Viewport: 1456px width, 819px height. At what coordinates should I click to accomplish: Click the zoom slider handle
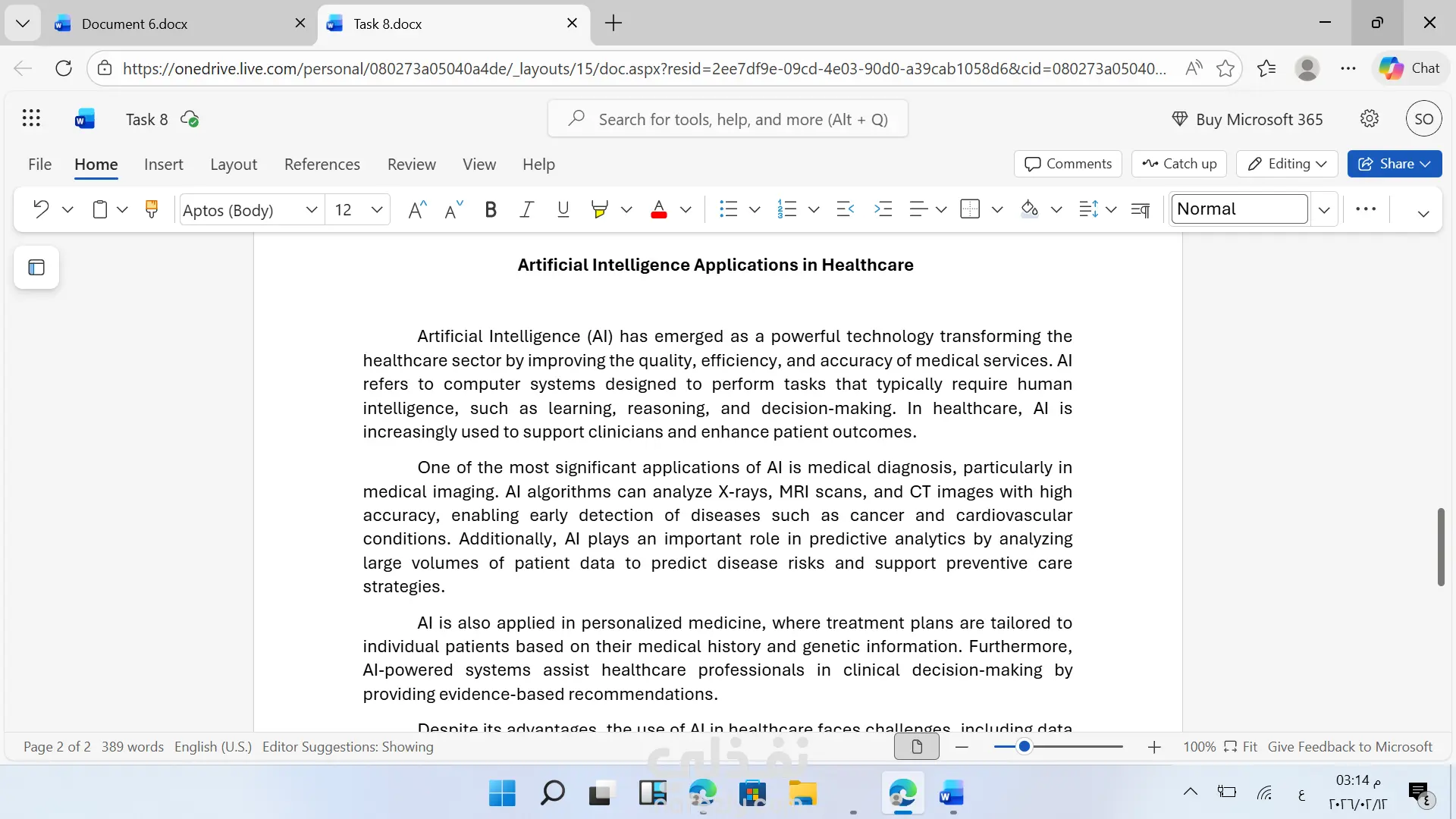(1024, 747)
